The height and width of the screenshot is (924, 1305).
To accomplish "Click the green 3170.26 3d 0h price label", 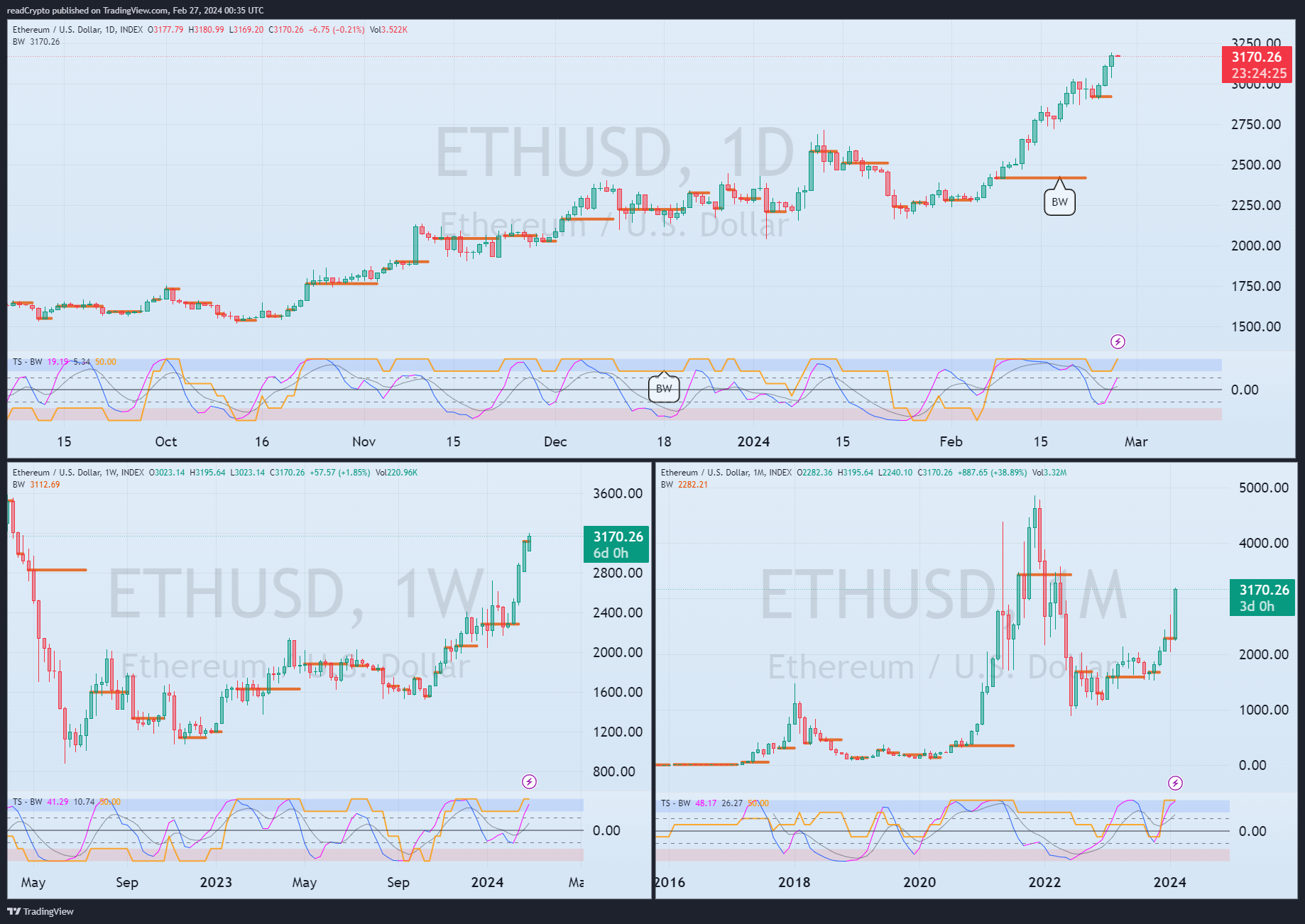I will point(1262,598).
